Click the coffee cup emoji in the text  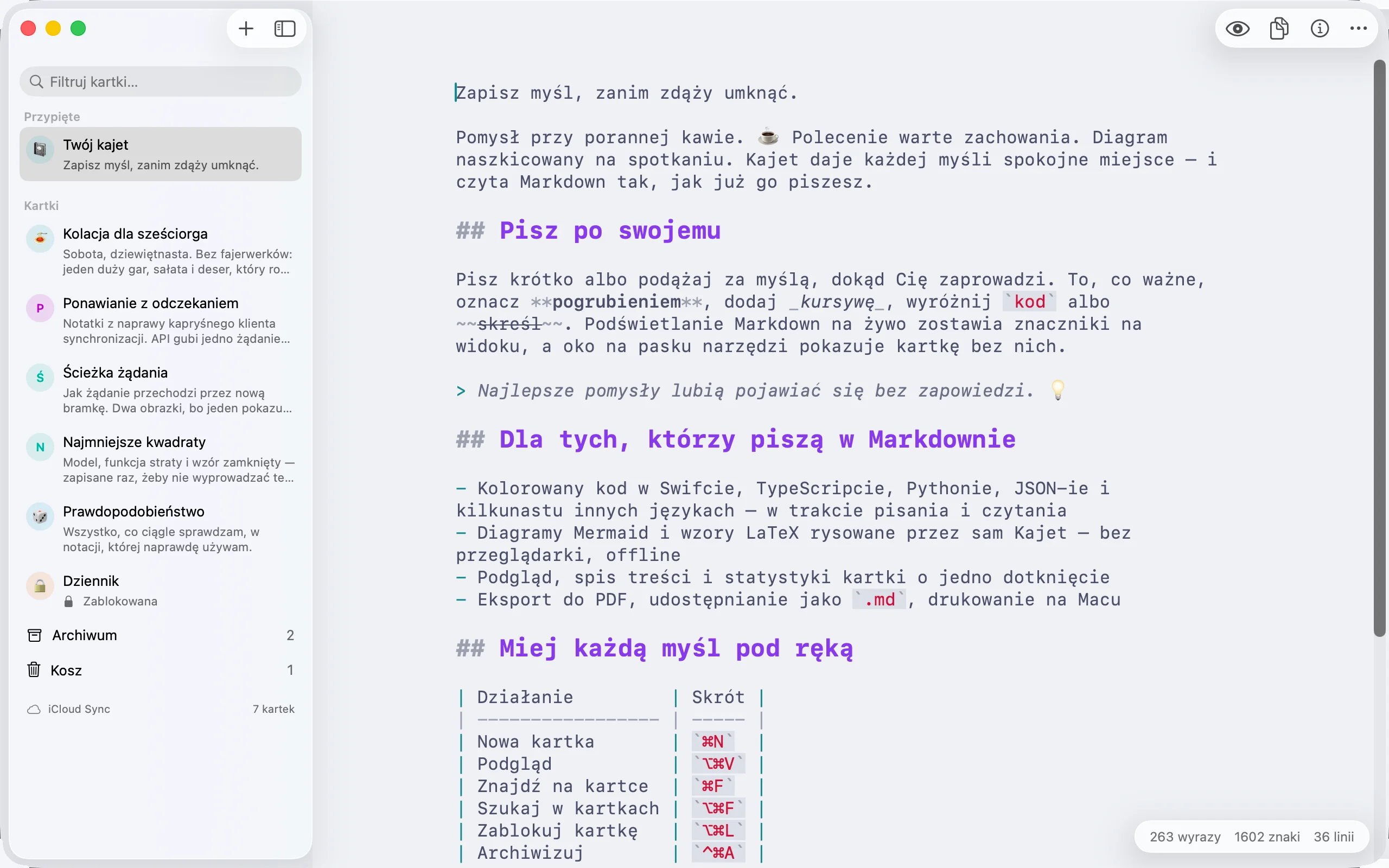click(768, 137)
